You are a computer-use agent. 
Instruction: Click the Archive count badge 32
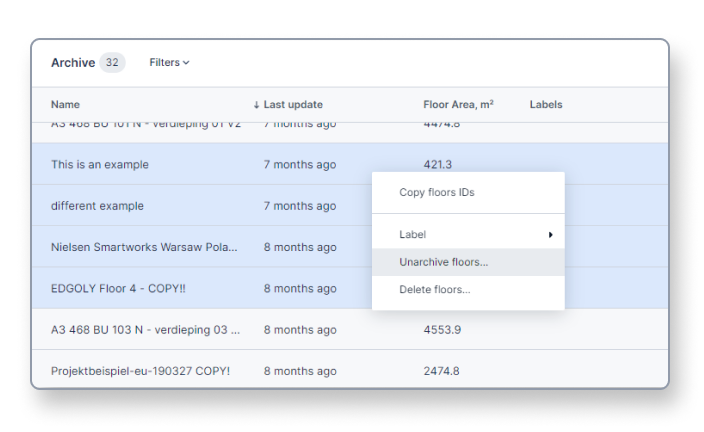(112, 62)
